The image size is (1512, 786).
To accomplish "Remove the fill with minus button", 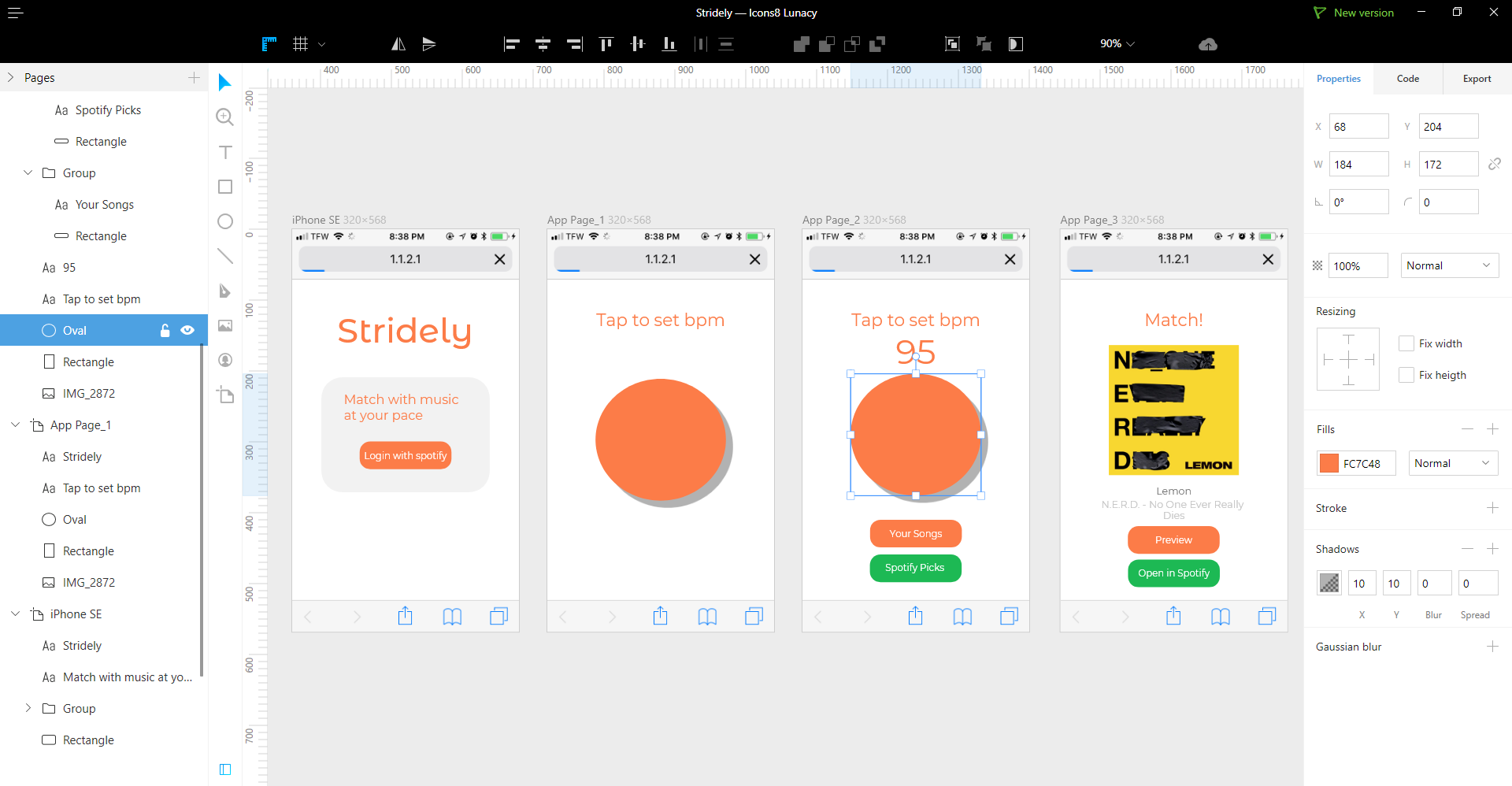I will [1467, 429].
